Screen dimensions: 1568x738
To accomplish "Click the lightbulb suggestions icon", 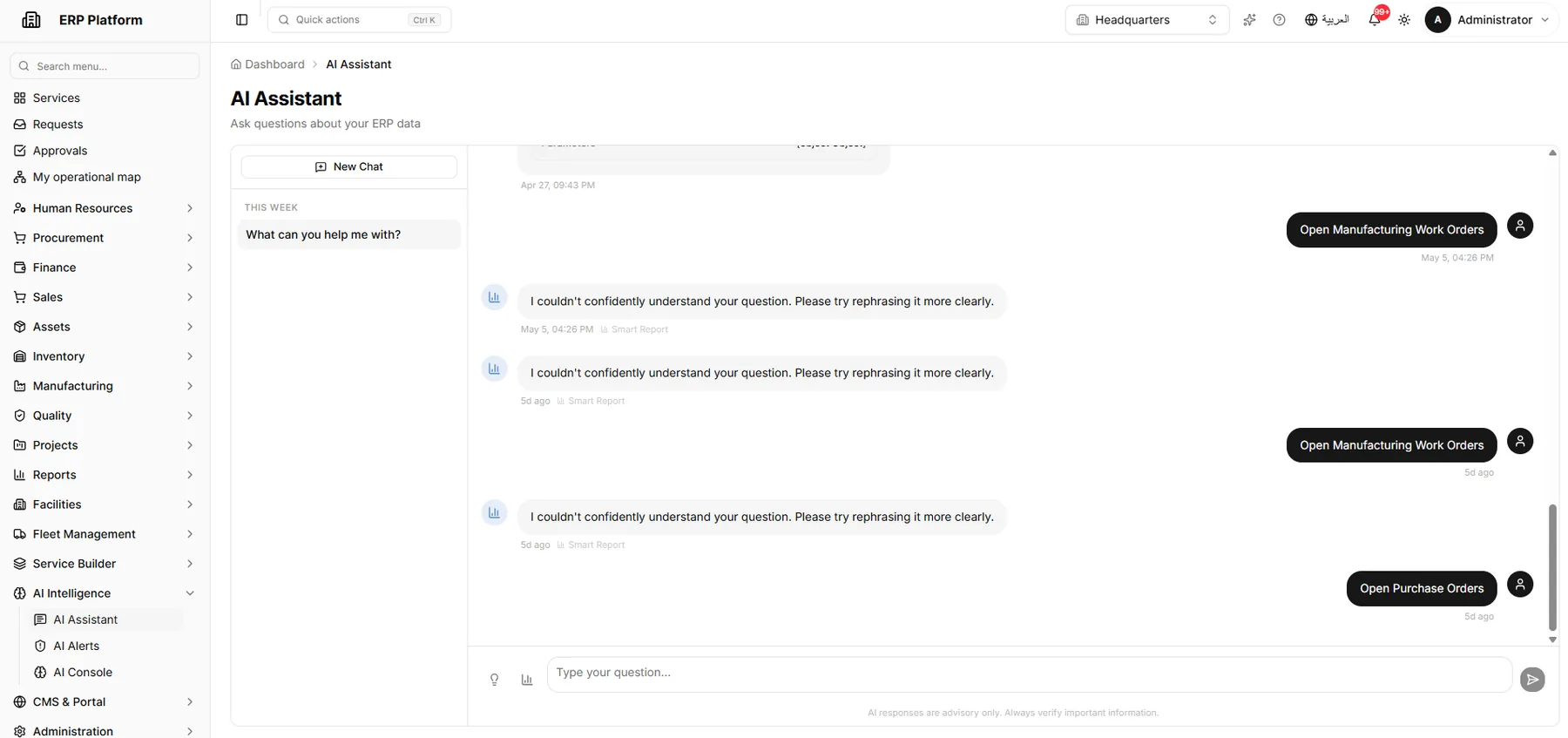I will 494,680.
